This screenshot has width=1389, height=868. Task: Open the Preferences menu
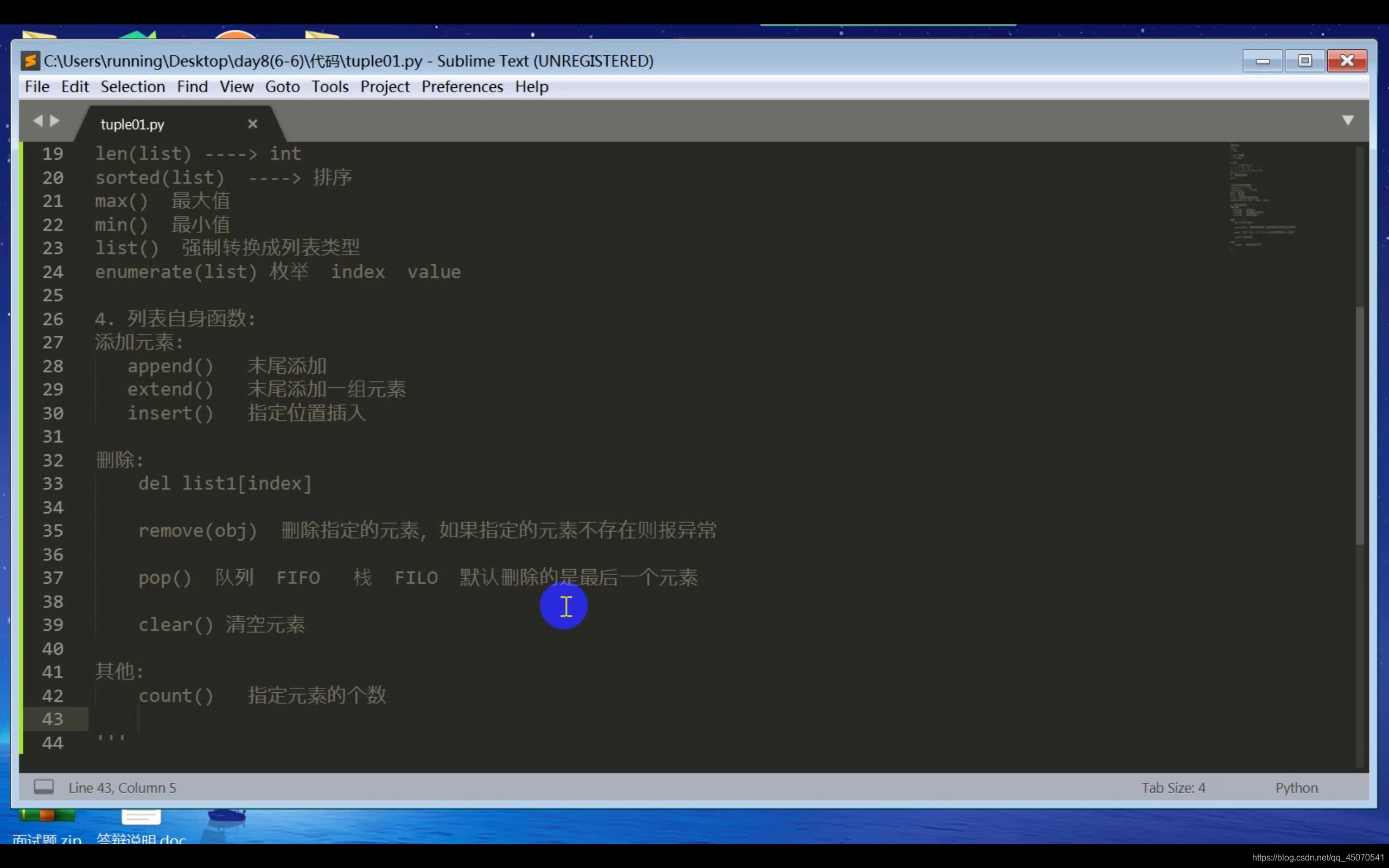(x=462, y=87)
